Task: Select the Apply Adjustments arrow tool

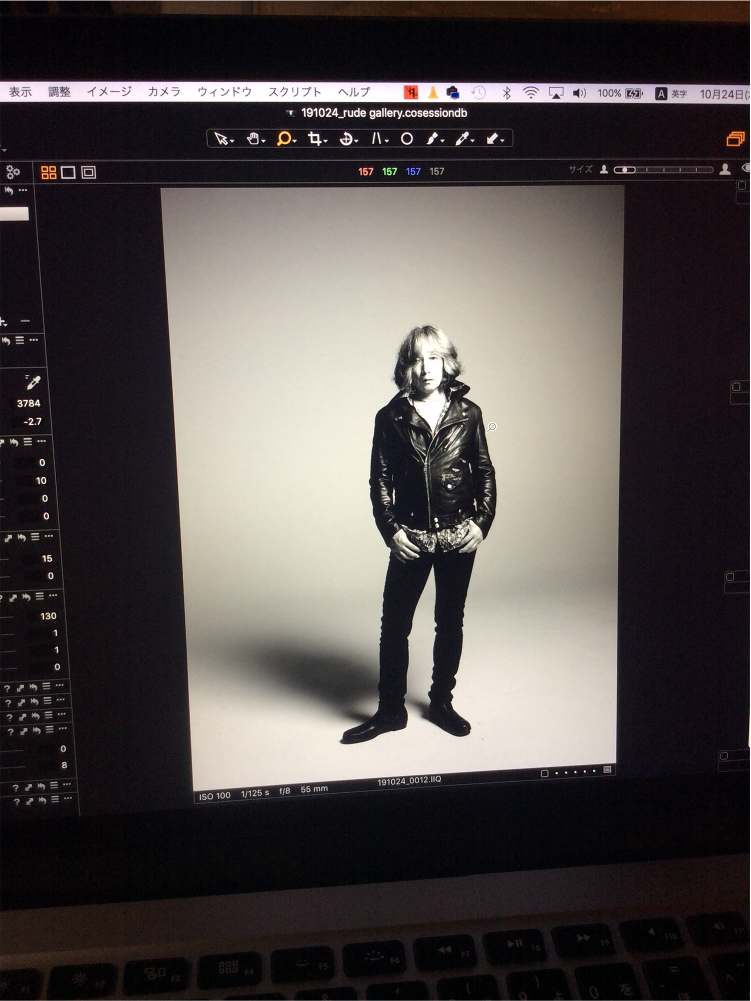Action: click(x=492, y=139)
